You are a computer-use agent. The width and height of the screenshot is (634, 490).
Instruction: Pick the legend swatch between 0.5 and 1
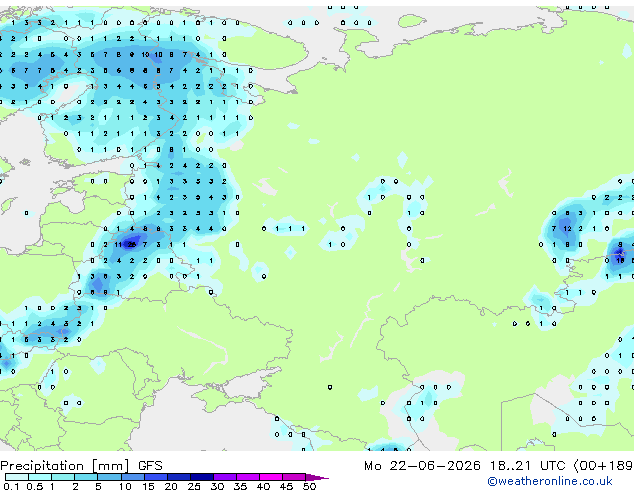pyautogui.click(x=40, y=477)
